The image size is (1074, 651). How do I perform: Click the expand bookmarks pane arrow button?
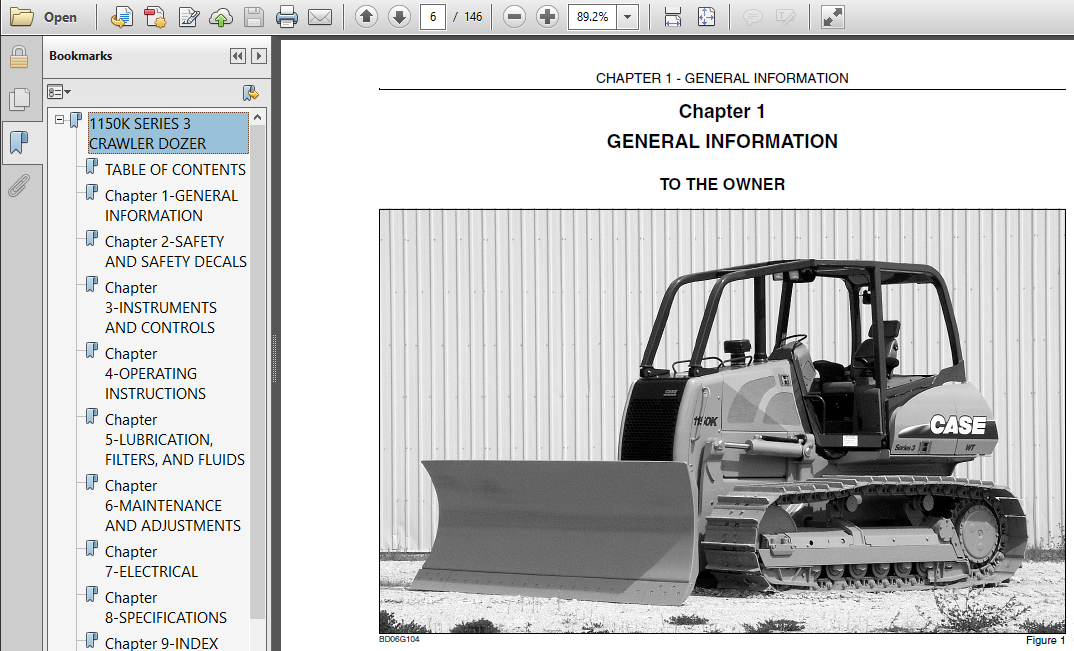(259, 56)
